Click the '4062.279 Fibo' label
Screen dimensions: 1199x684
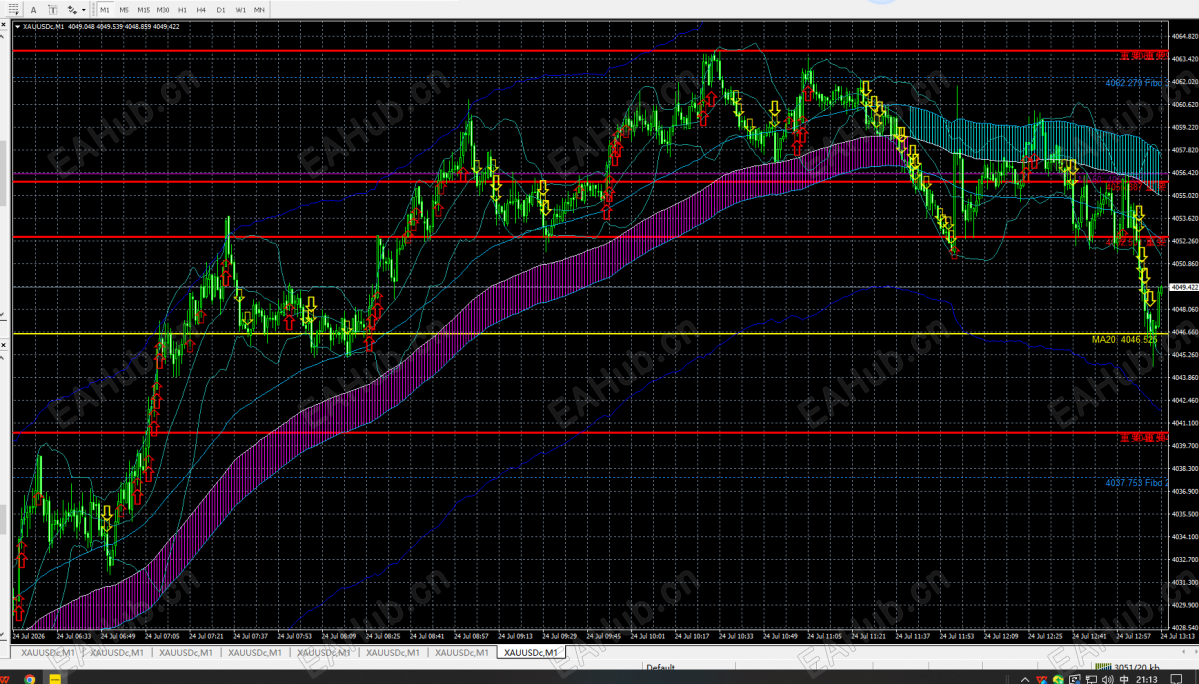click(x=1133, y=83)
